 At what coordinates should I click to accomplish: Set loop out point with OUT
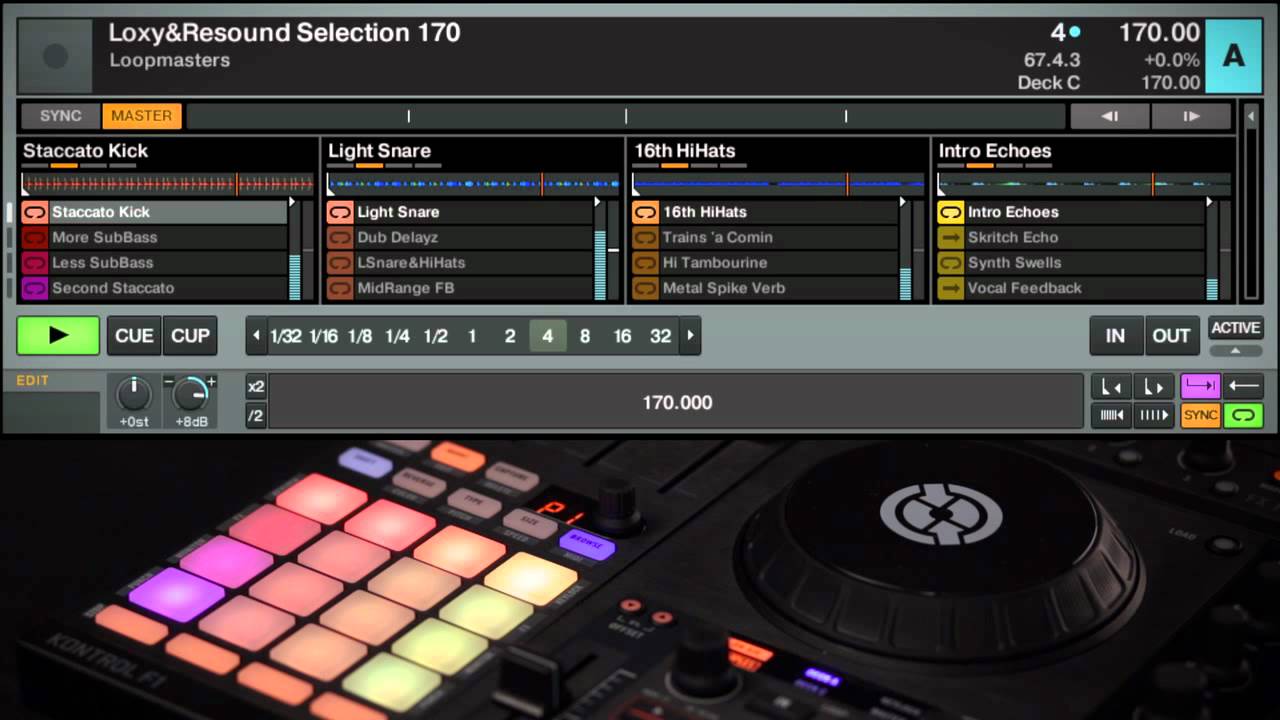[1171, 336]
